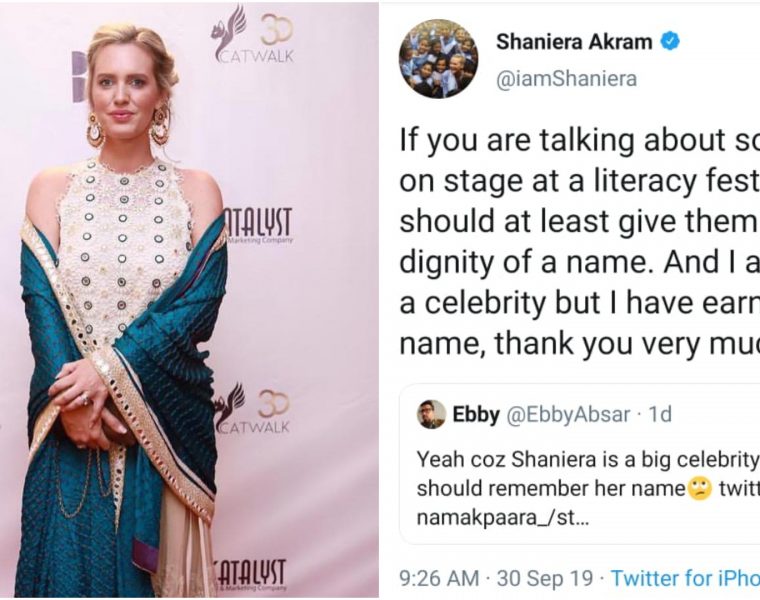
Task: Click the 1d timestamp on quoted tweet
Action: click(x=660, y=414)
